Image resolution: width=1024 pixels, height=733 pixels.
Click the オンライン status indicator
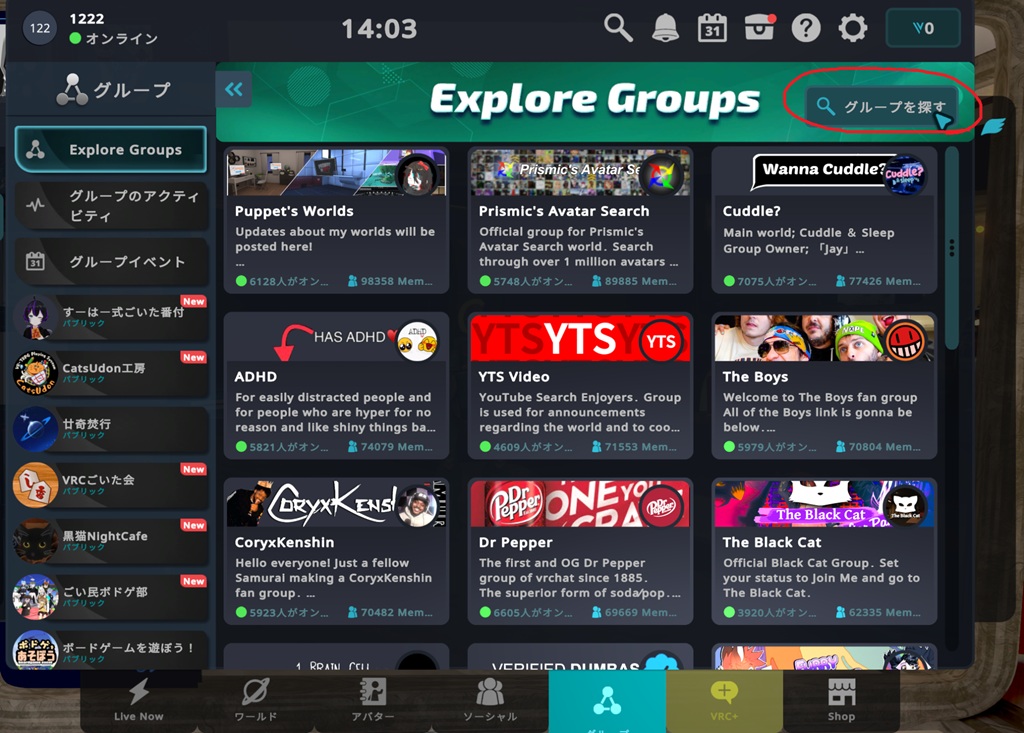point(114,39)
